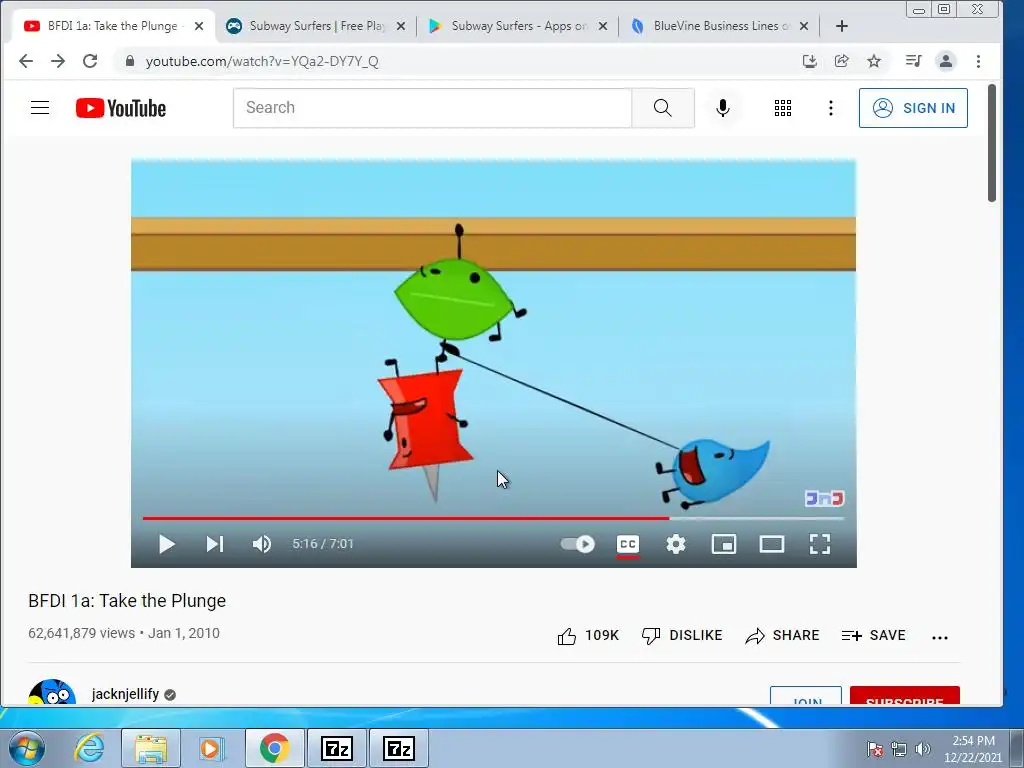Focus the YouTube Search field
1024x768 pixels.
[432, 108]
